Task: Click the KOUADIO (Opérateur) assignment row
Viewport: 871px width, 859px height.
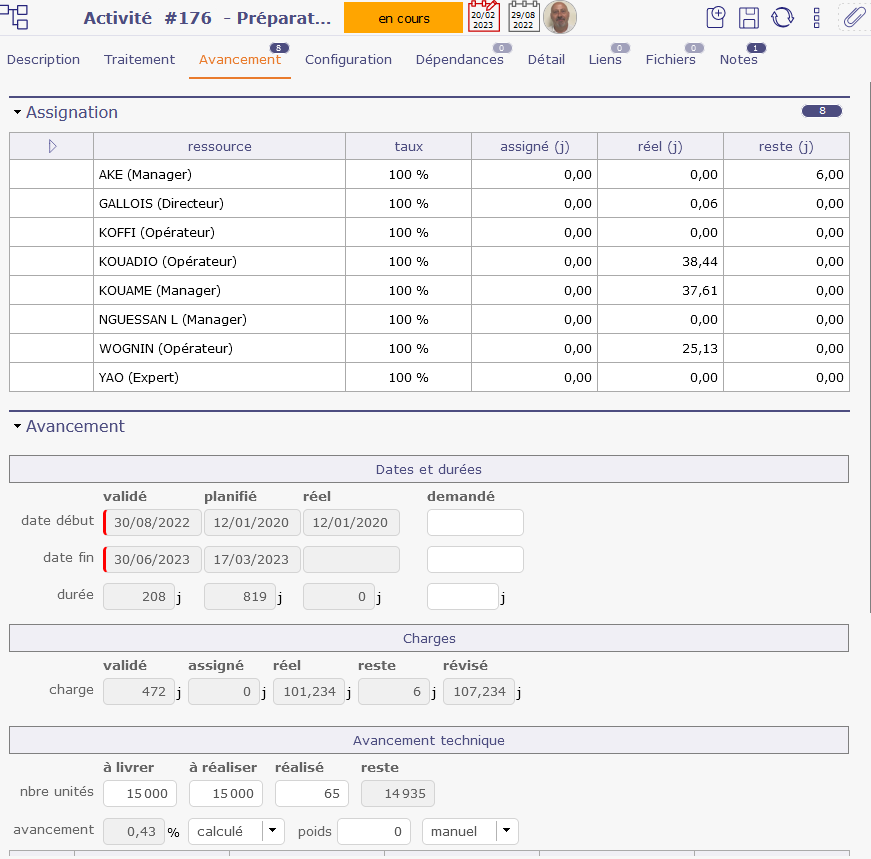Action: tap(168, 262)
